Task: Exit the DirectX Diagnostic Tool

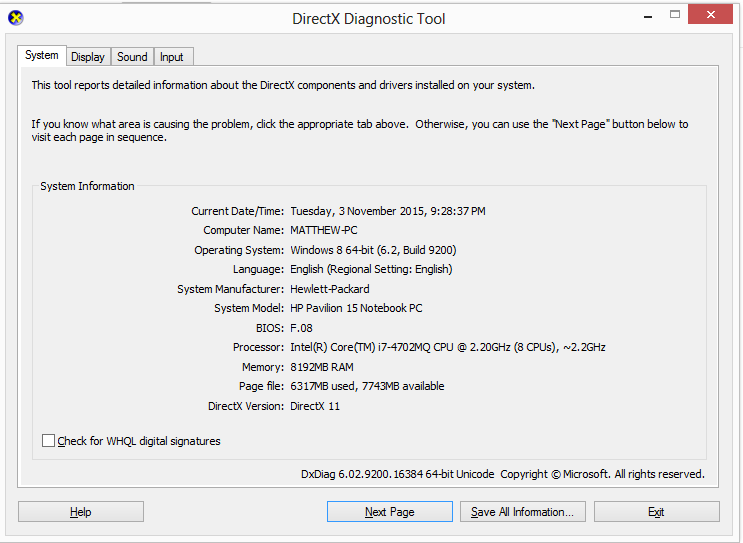Action: 656,512
